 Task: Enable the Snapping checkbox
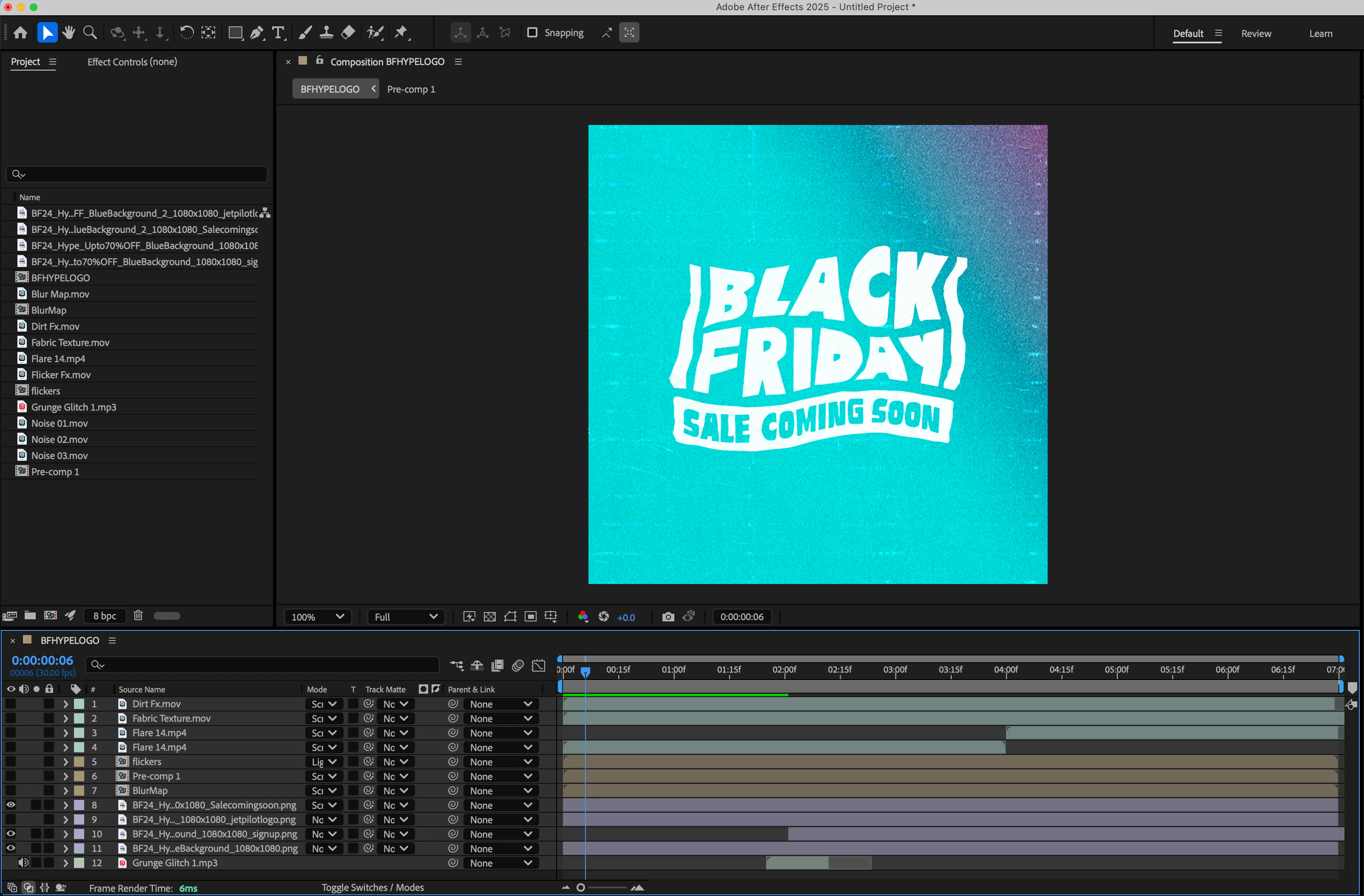(x=532, y=33)
